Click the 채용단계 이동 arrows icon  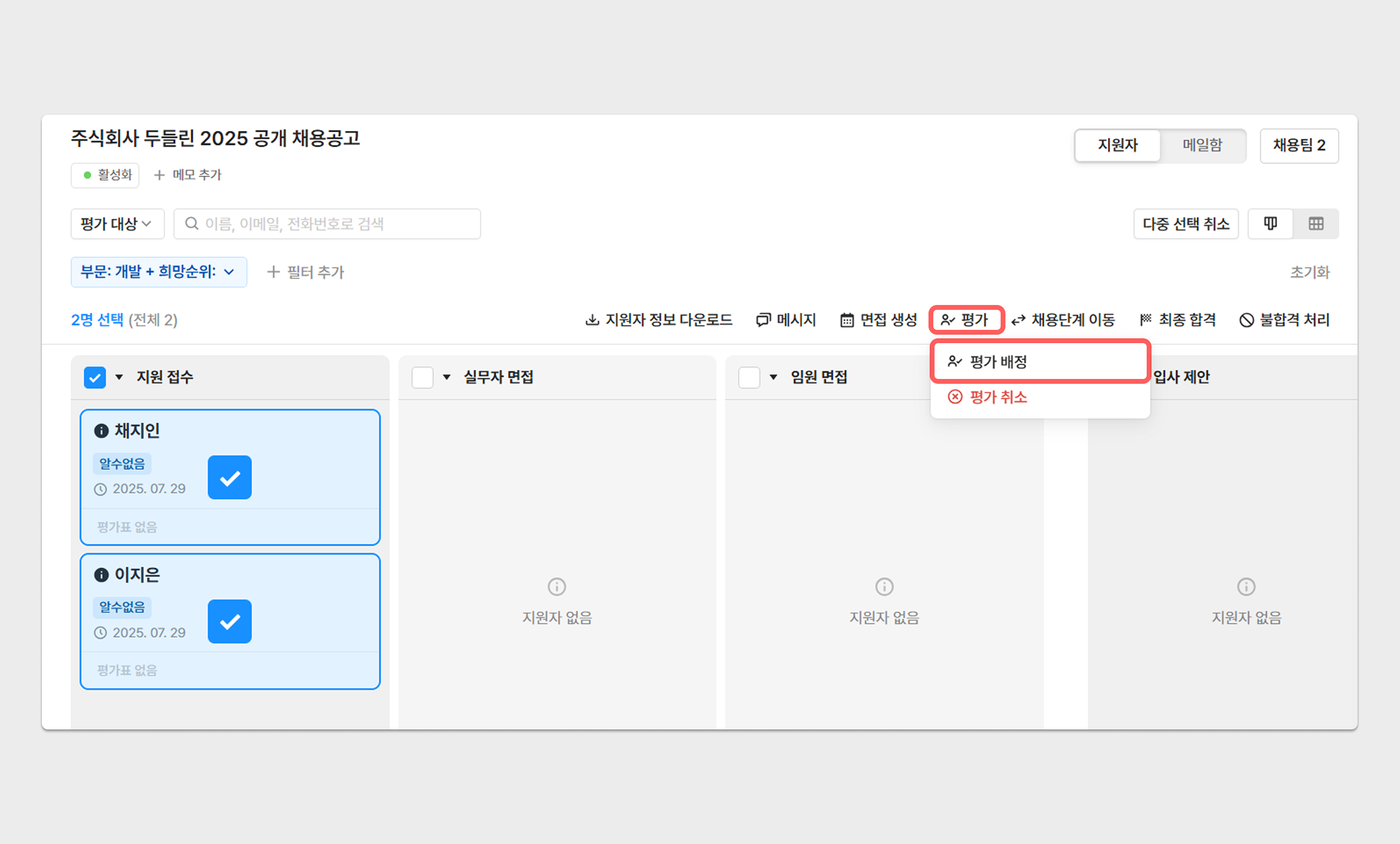[1018, 320]
